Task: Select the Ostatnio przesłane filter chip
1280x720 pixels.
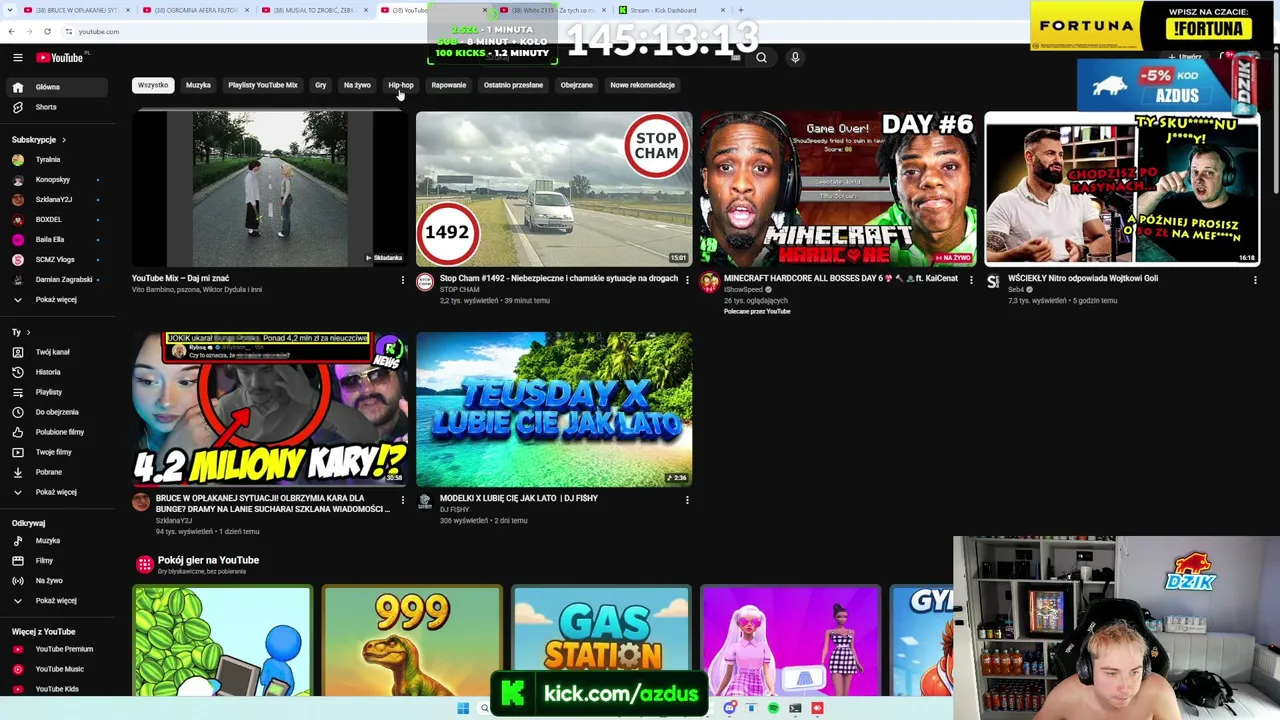Action: click(x=513, y=85)
